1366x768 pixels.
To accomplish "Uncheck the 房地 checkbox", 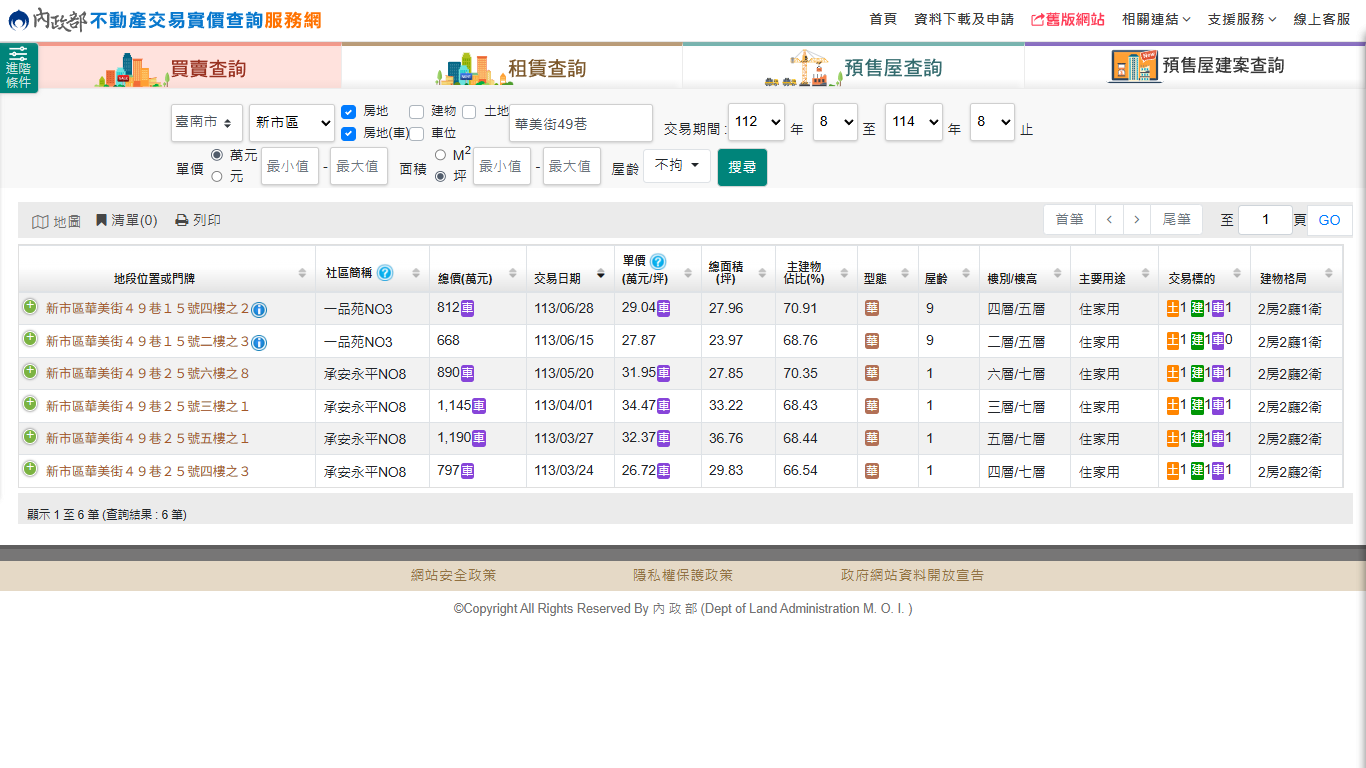I will 349,112.
